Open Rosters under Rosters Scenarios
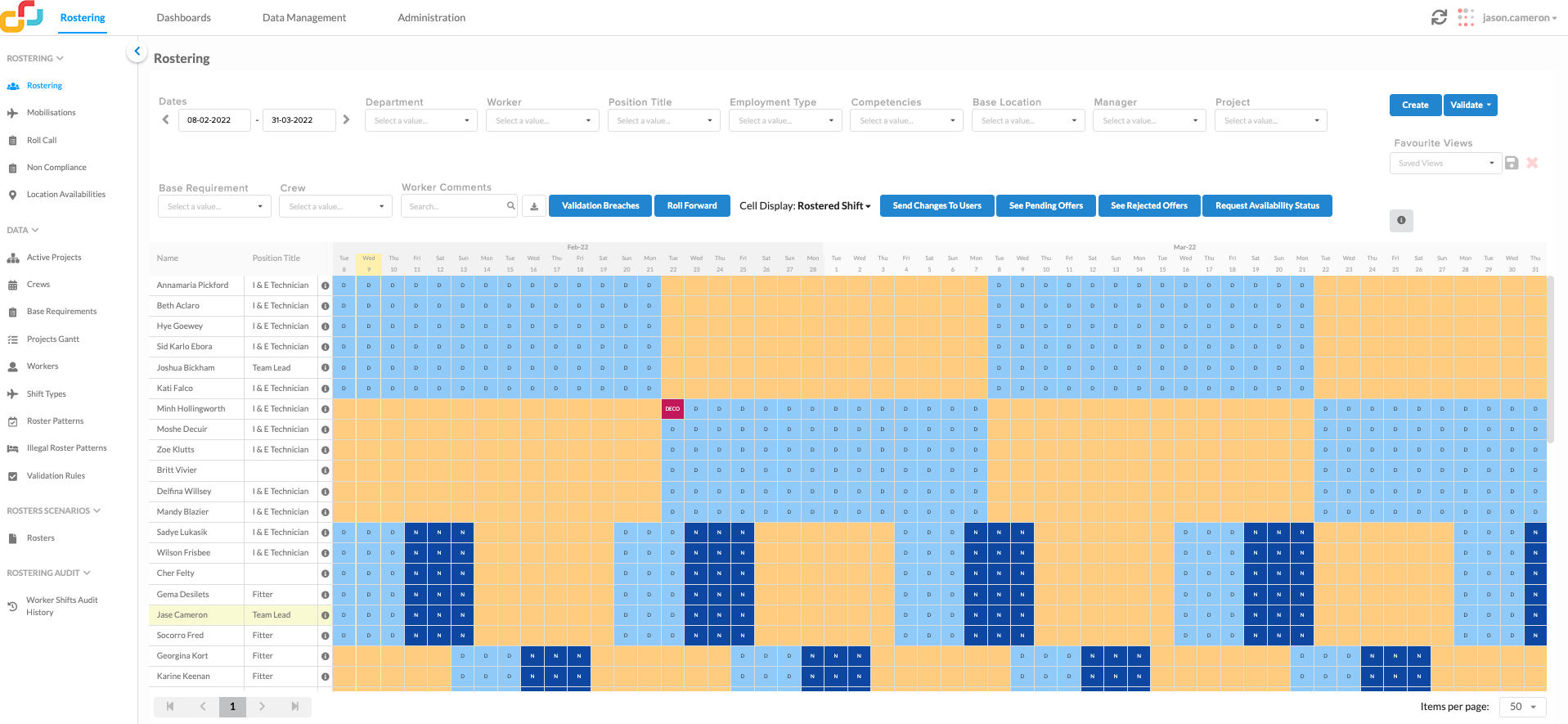The height and width of the screenshot is (724, 1568). click(40, 538)
